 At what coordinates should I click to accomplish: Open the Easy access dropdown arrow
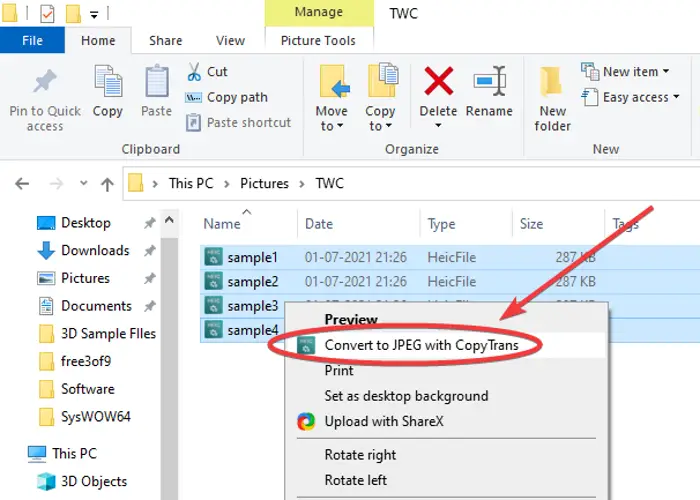[676, 97]
